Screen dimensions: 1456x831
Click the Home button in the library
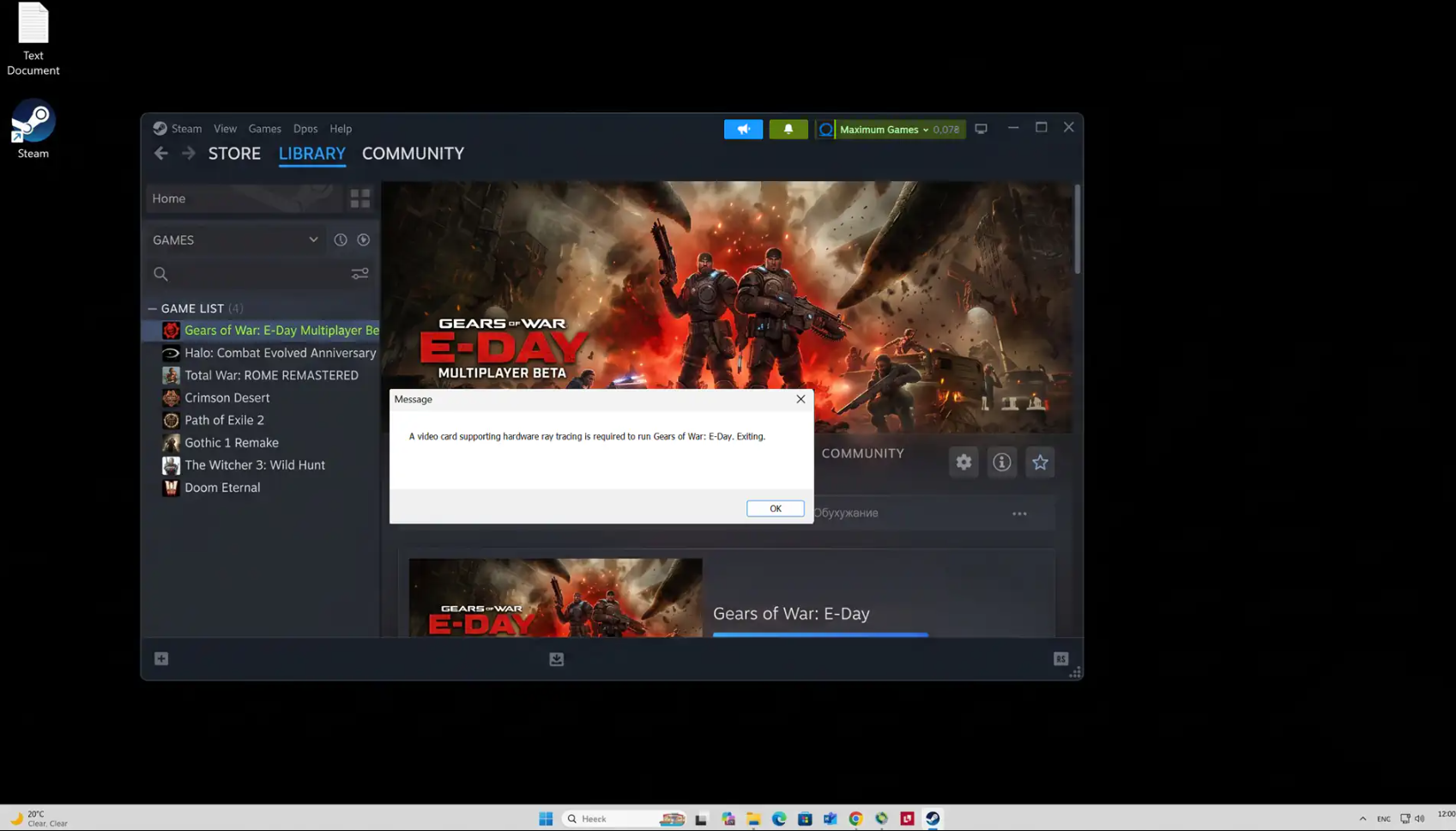(244, 198)
